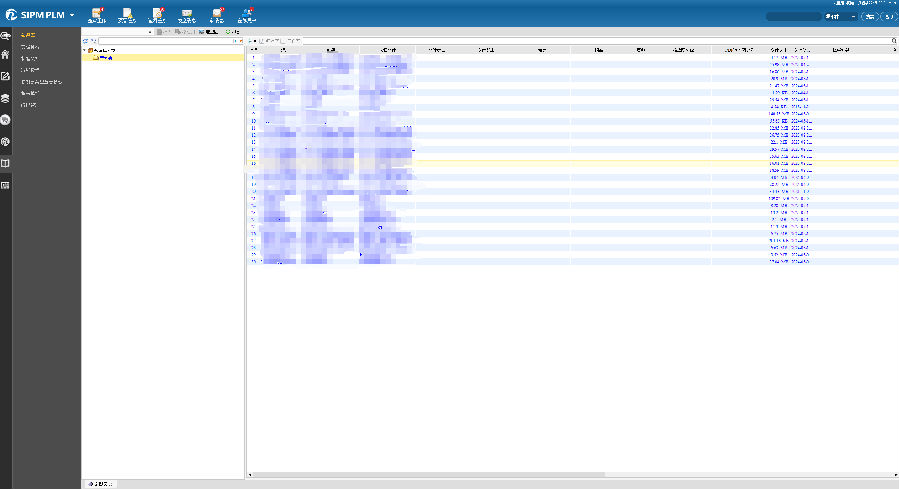
Task: Select first orange-highlighted left menu item
Action: (29, 36)
